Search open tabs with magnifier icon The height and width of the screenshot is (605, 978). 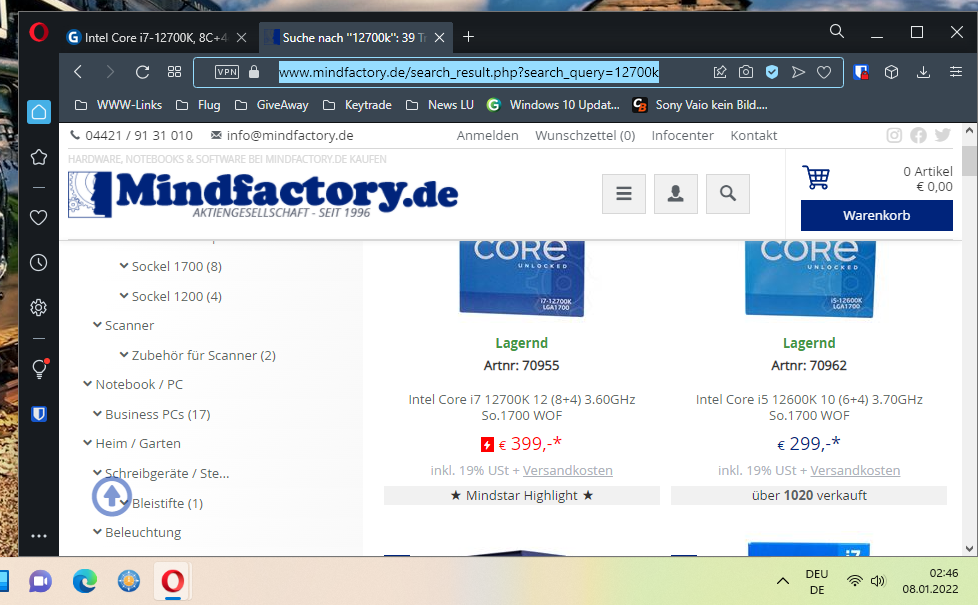coord(836,31)
